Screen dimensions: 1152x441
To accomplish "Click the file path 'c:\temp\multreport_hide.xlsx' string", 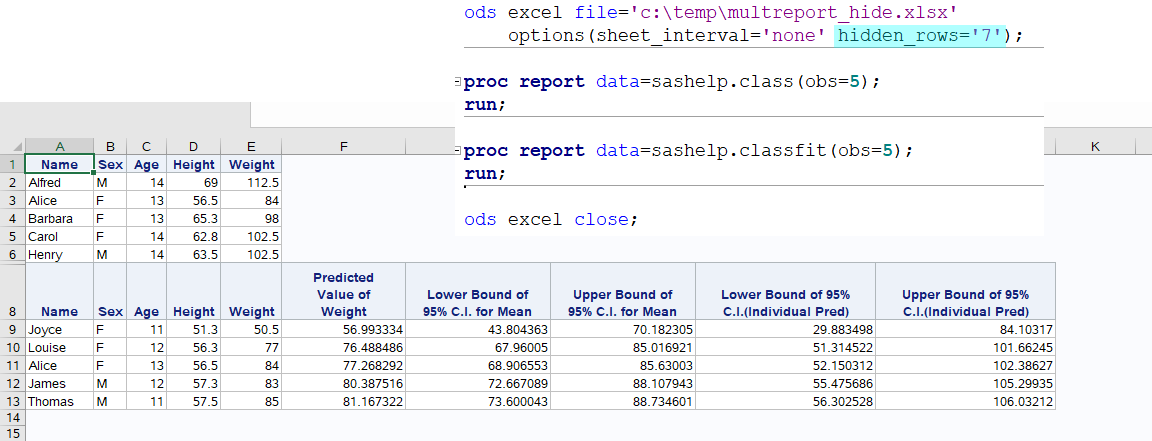I will [693, 14].
